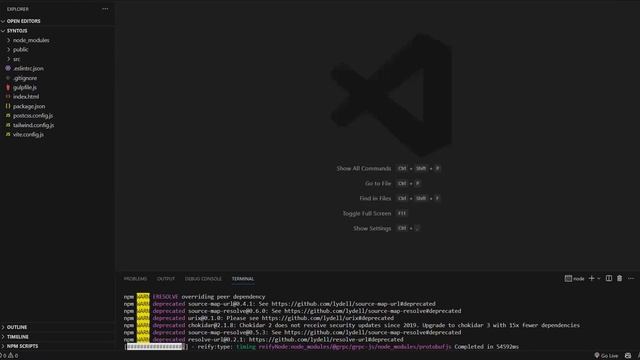Open the new terminal launch profile dropdown
Screen dimensions: 640x360
pyautogui.click(x=599, y=279)
